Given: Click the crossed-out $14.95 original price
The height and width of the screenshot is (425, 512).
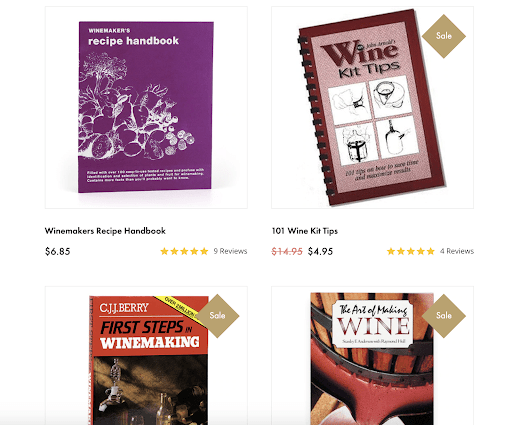Looking at the screenshot, I should click(x=287, y=251).
